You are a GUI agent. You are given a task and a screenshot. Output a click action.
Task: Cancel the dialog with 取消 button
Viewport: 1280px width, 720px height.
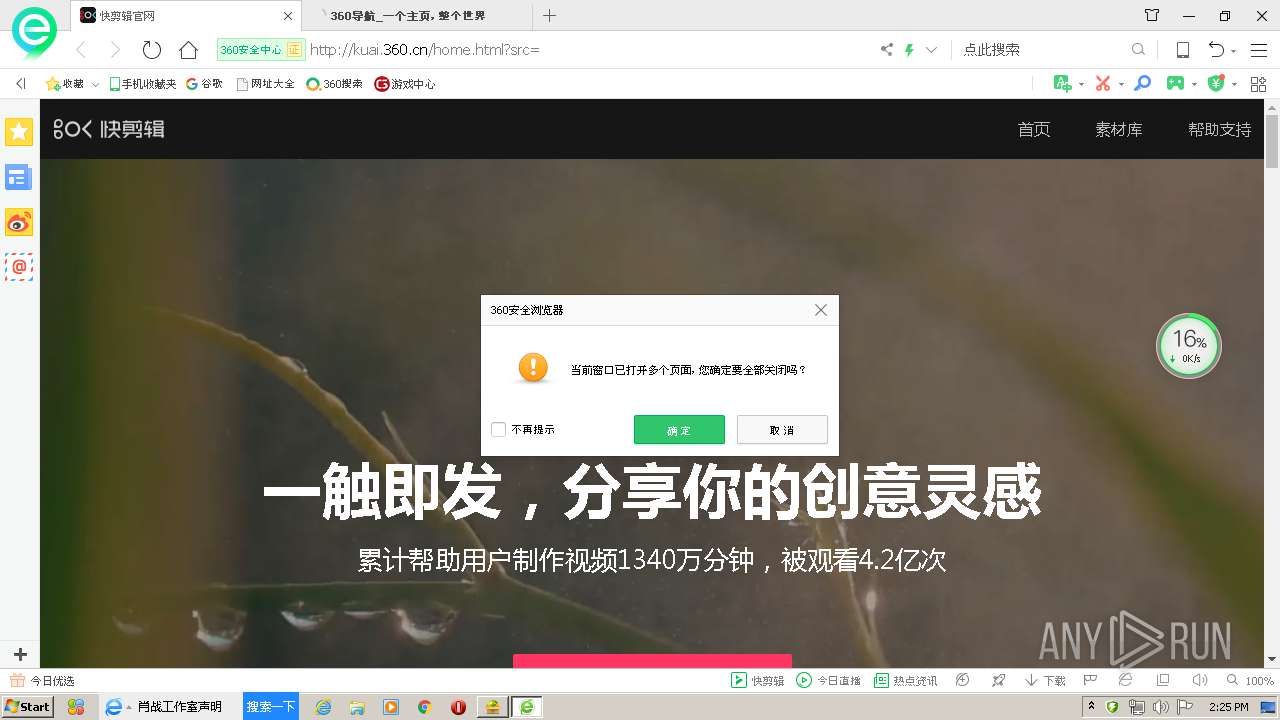782,429
